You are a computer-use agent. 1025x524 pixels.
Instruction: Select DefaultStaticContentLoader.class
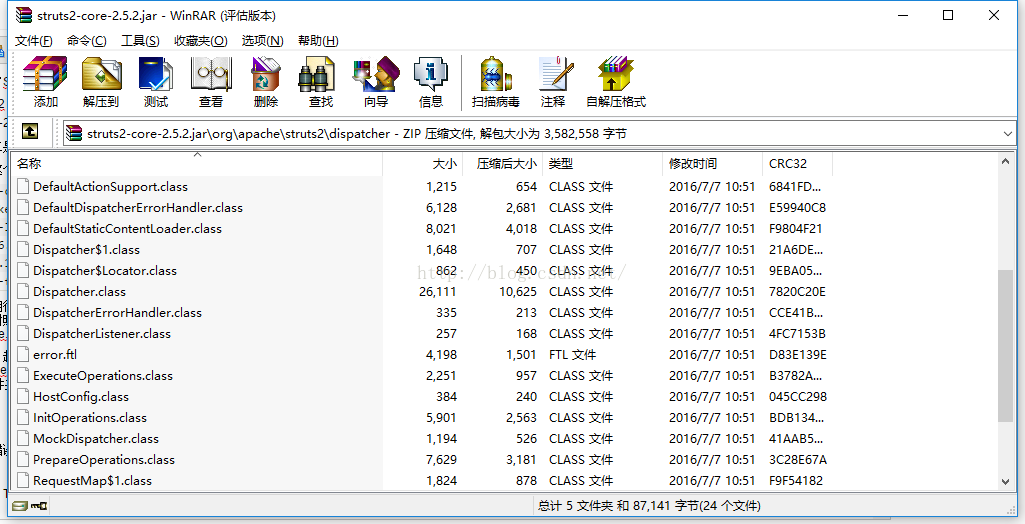pos(127,229)
